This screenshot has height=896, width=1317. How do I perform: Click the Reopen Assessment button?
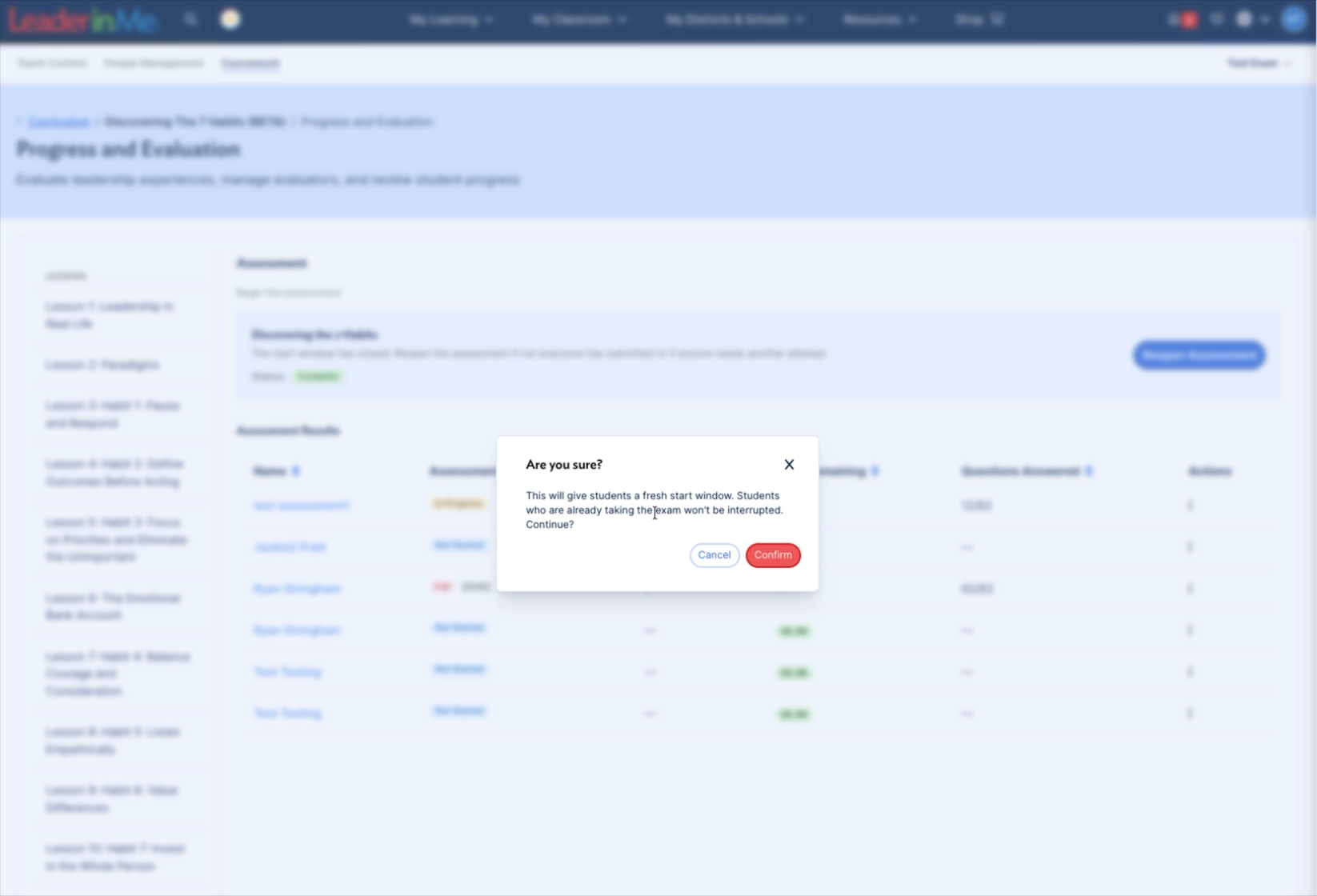1199,355
